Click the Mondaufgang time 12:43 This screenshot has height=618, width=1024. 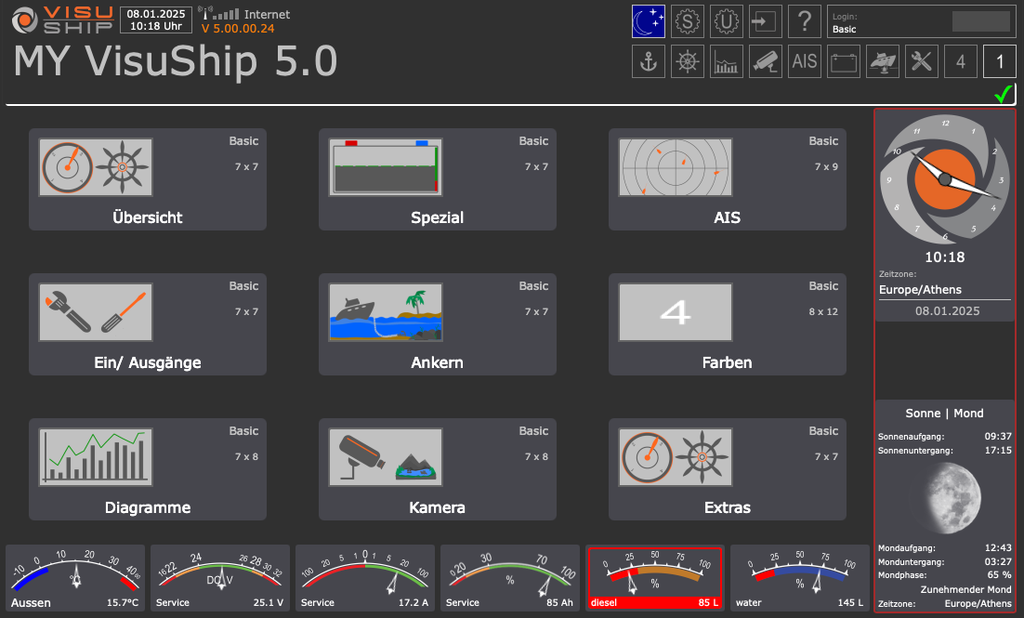point(998,548)
